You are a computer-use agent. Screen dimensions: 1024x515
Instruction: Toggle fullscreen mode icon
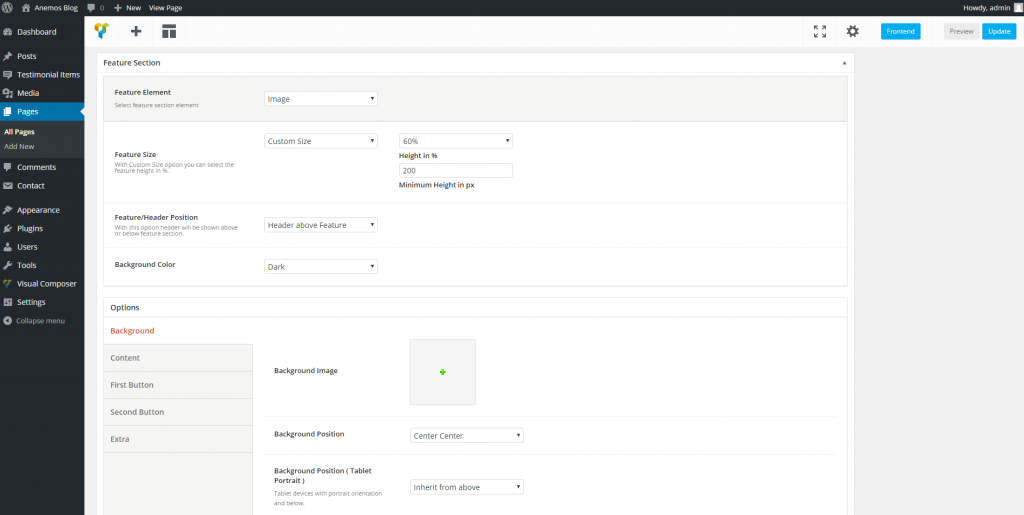coord(819,31)
